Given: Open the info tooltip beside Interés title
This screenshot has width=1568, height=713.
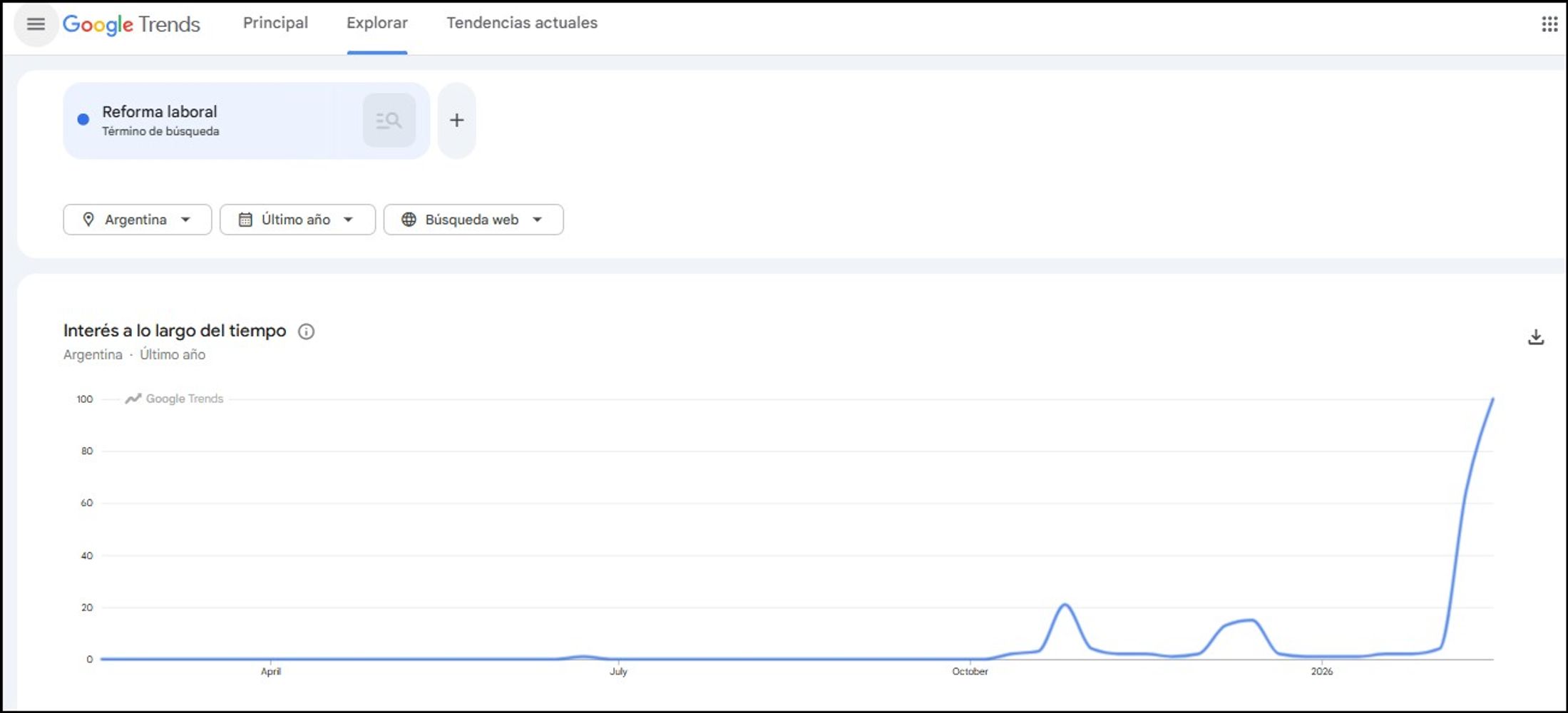Looking at the screenshot, I should tap(306, 332).
